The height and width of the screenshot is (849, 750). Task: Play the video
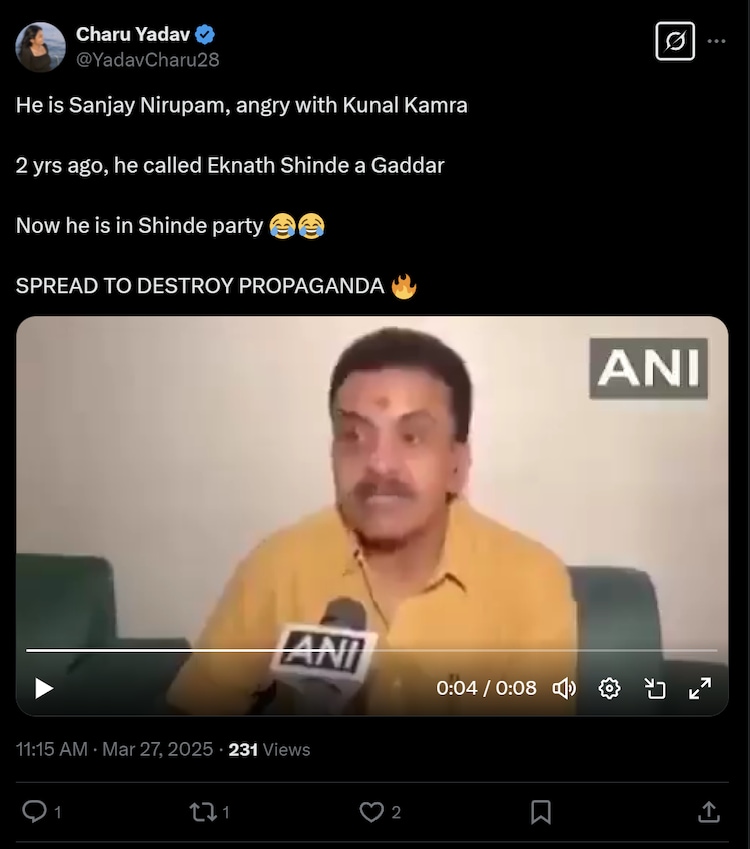click(44, 688)
